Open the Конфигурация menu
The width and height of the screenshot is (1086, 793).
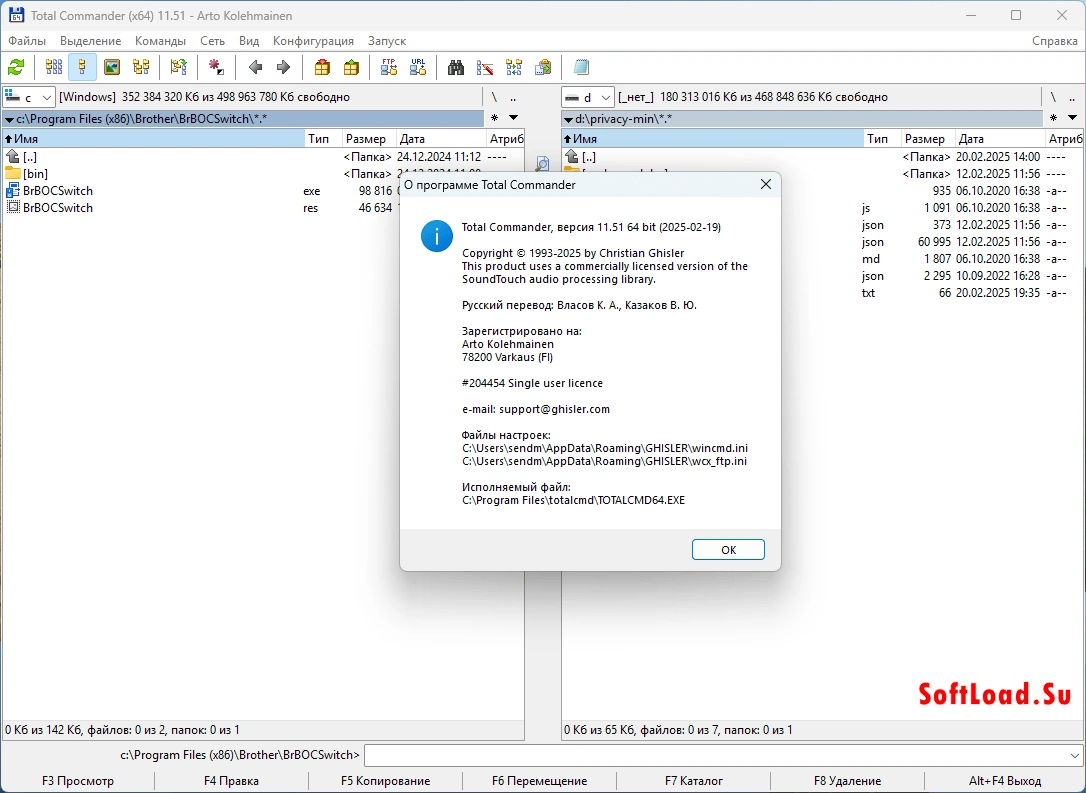tap(313, 41)
